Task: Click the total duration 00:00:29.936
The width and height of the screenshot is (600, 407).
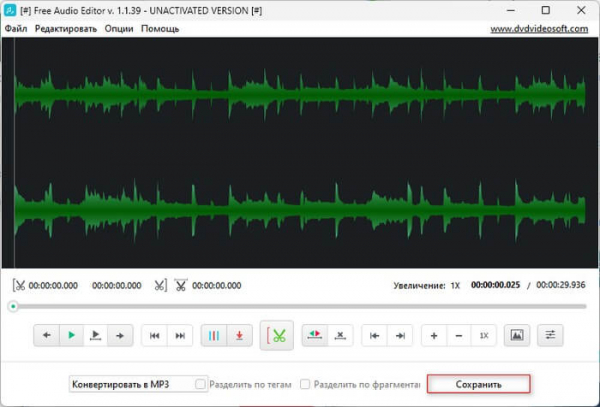Action: [x=561, y=285]
